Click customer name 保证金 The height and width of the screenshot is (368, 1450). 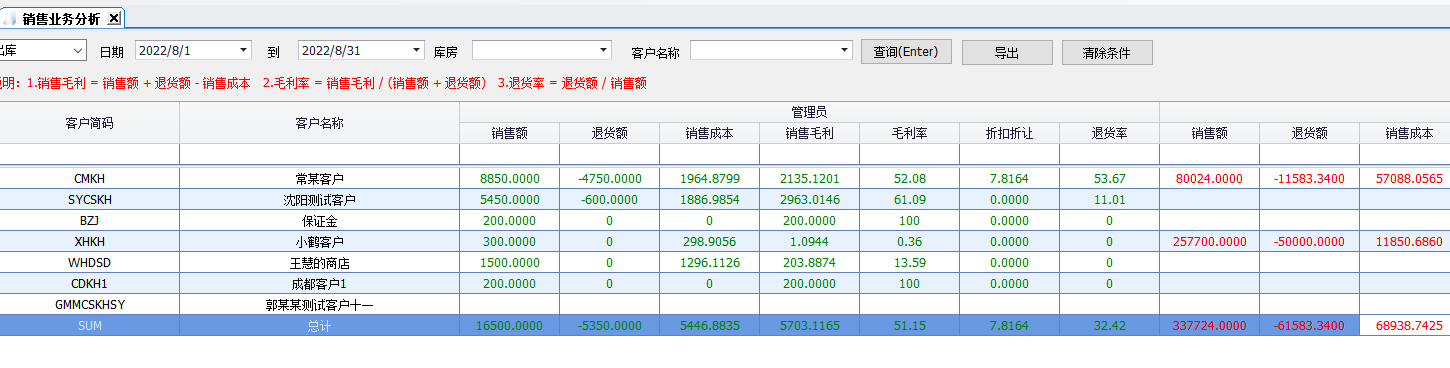(320, 220)
